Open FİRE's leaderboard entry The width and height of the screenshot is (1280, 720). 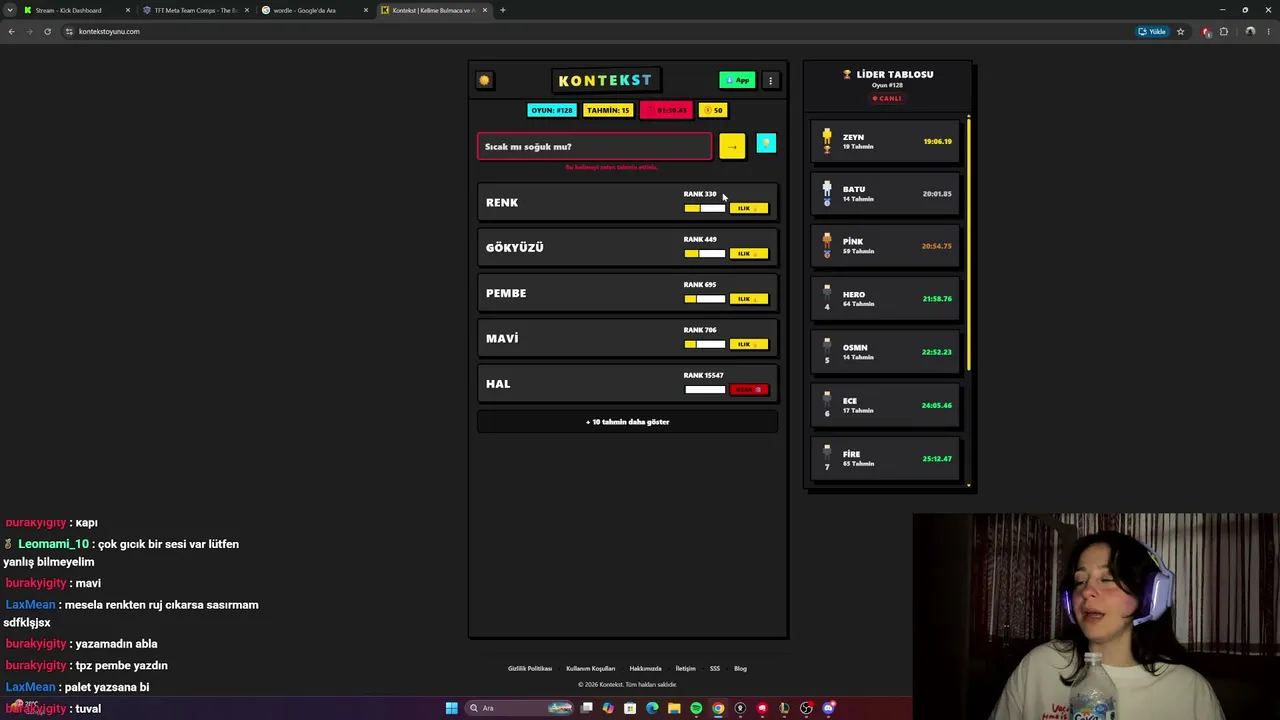coord(886,458)
